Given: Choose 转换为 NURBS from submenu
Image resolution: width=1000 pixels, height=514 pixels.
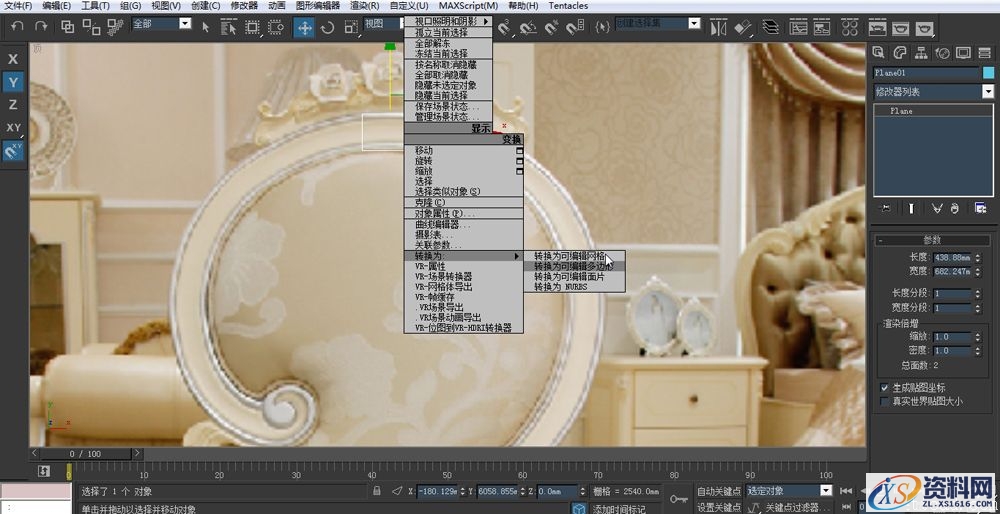Looking at the screenshot, I should [574, 287].
